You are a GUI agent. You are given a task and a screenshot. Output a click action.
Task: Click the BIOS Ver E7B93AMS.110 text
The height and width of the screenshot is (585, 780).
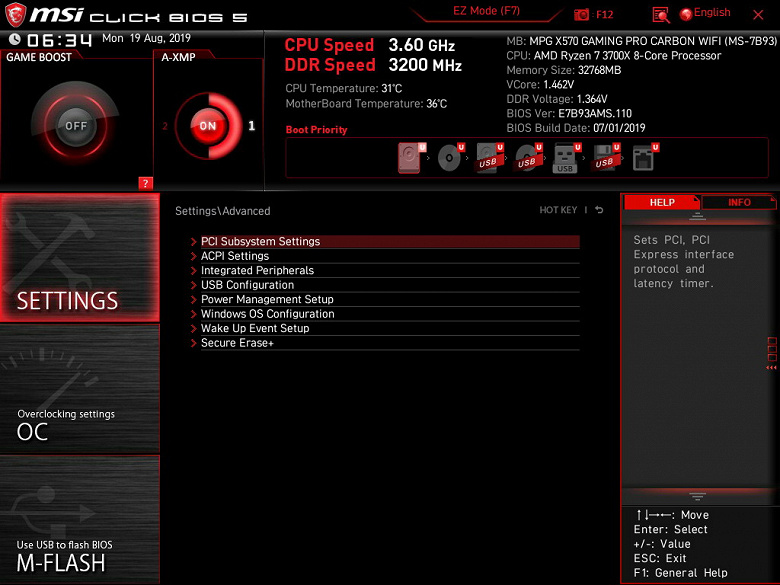(569, 113)
